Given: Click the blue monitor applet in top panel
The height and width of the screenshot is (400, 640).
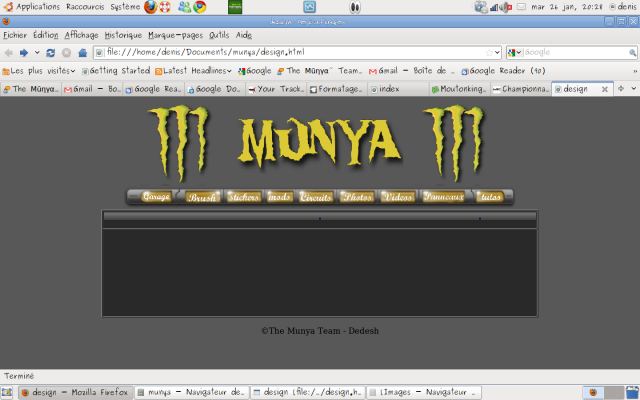Looking at the screenshot, I should [x=309, y=7].
